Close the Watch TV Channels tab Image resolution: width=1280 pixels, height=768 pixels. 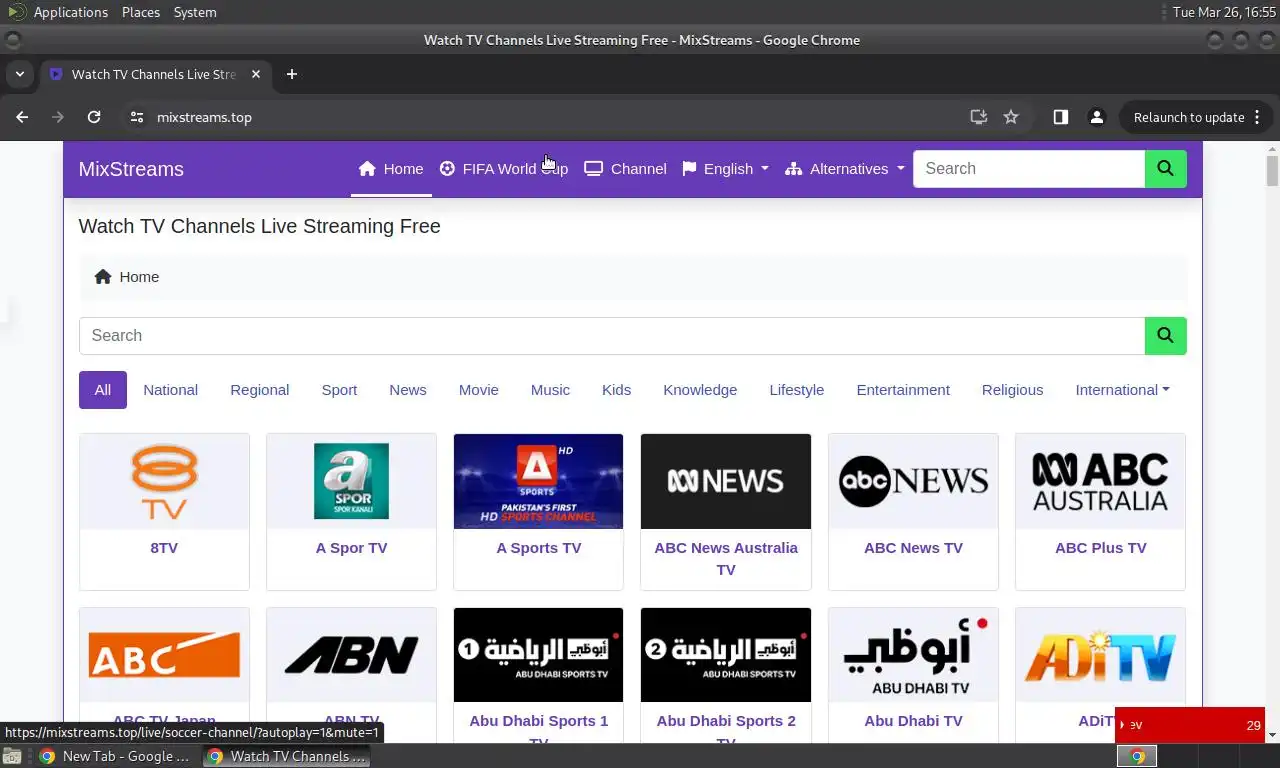[256, 74]
